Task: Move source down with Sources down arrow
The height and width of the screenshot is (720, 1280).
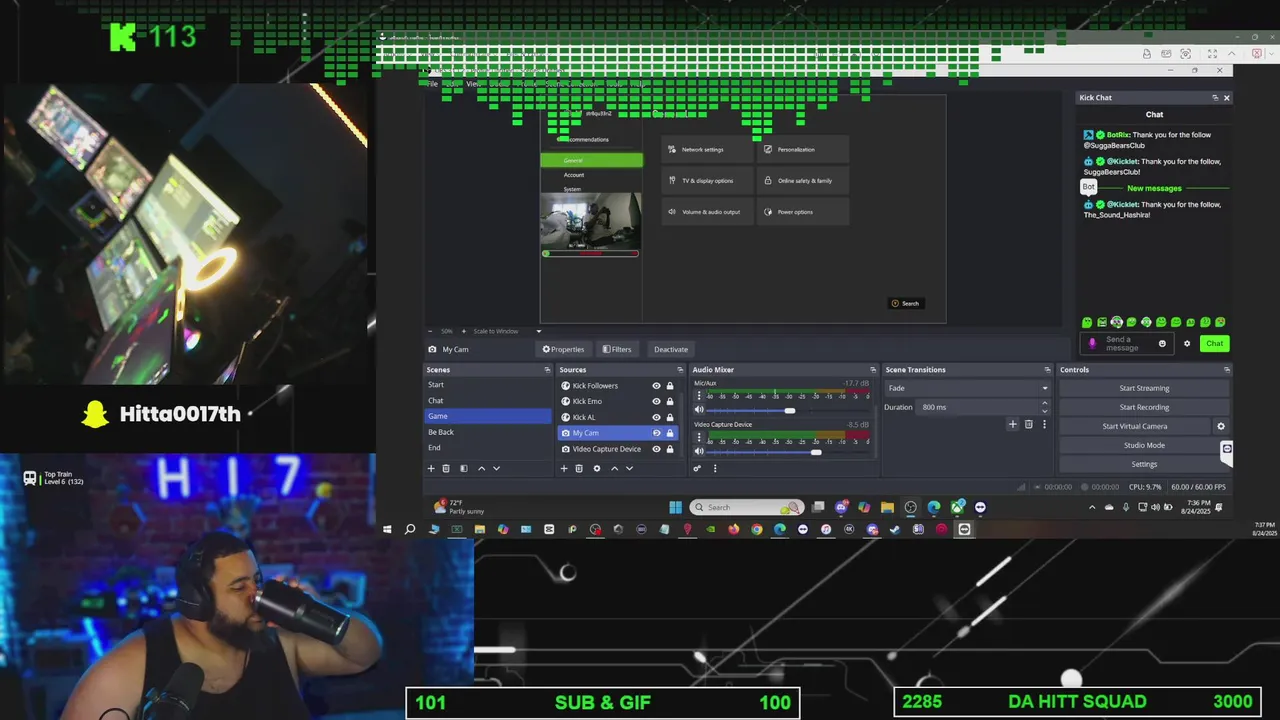Action: pyautogui.click(x=629, y=468)
